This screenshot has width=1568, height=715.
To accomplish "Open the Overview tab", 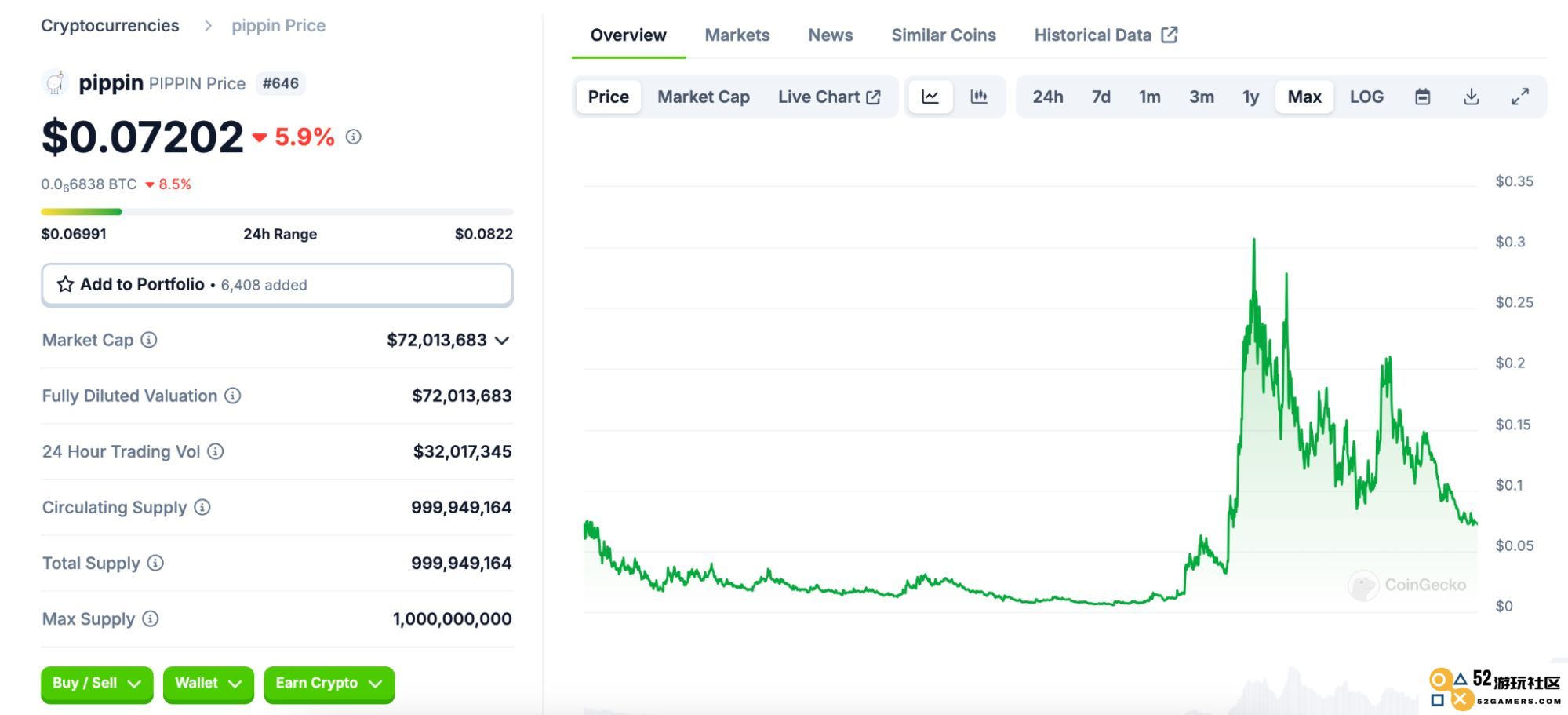I will 628,35.
